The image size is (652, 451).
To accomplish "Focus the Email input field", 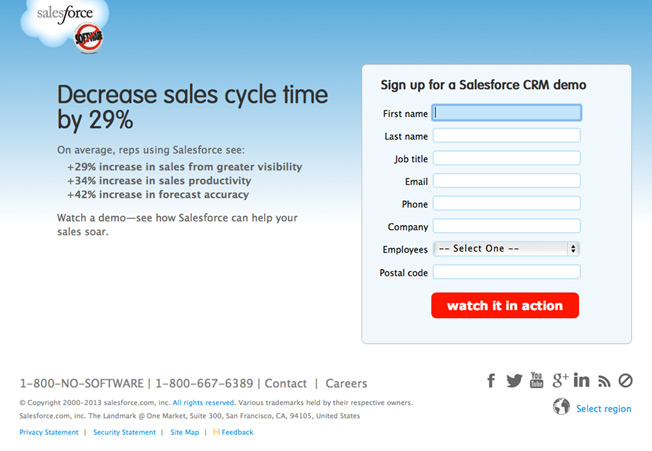I will pyautogui.click(x=506, y=181).
